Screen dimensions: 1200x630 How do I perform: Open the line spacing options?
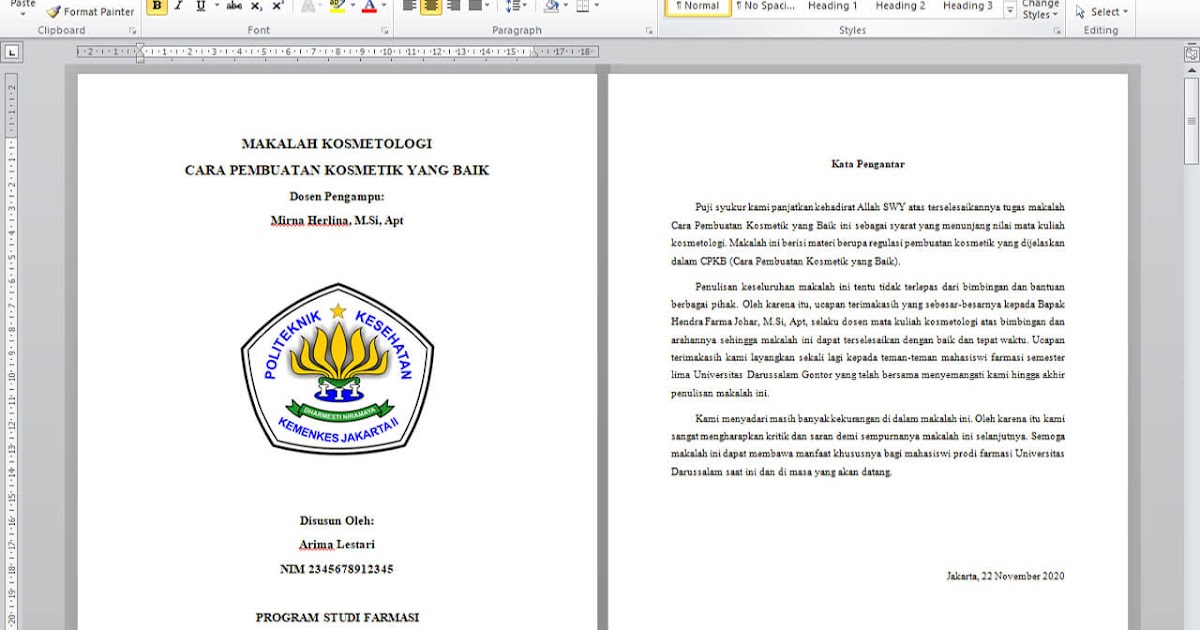(x=516, y=6)
